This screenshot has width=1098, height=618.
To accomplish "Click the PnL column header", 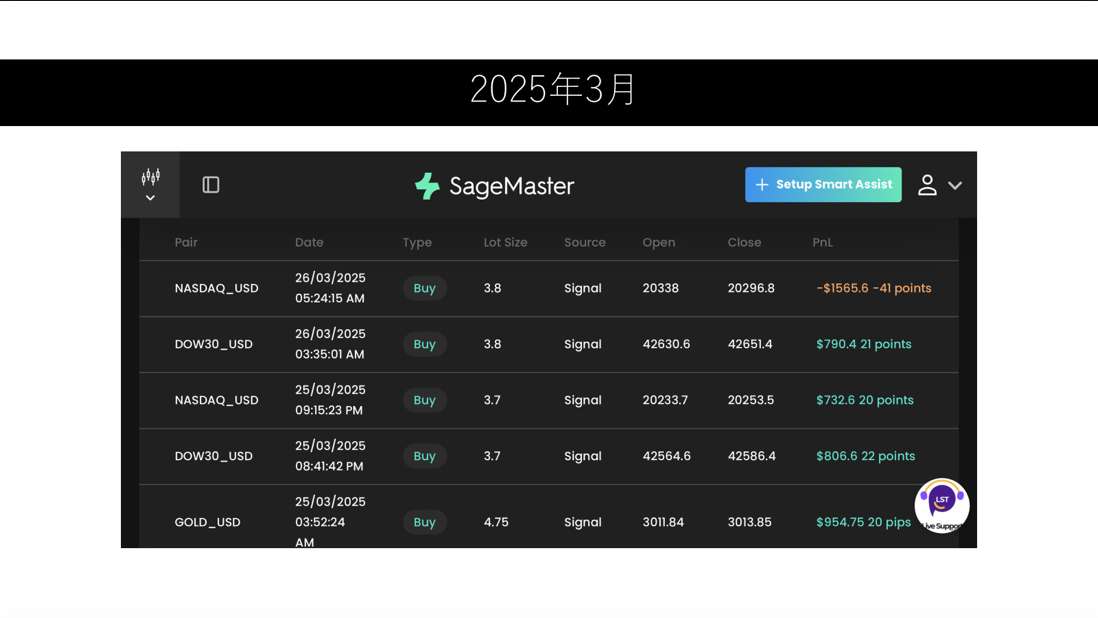I will click(x=822, y=242).
